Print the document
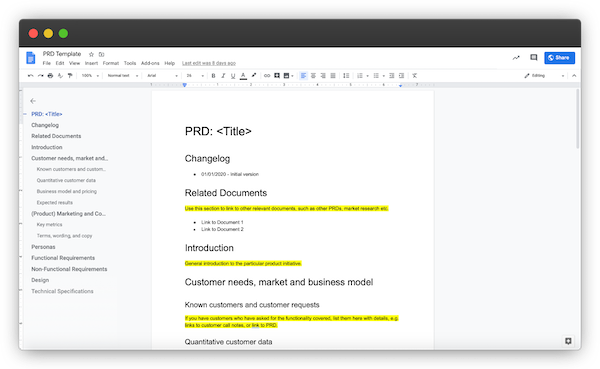 (50, 76)
